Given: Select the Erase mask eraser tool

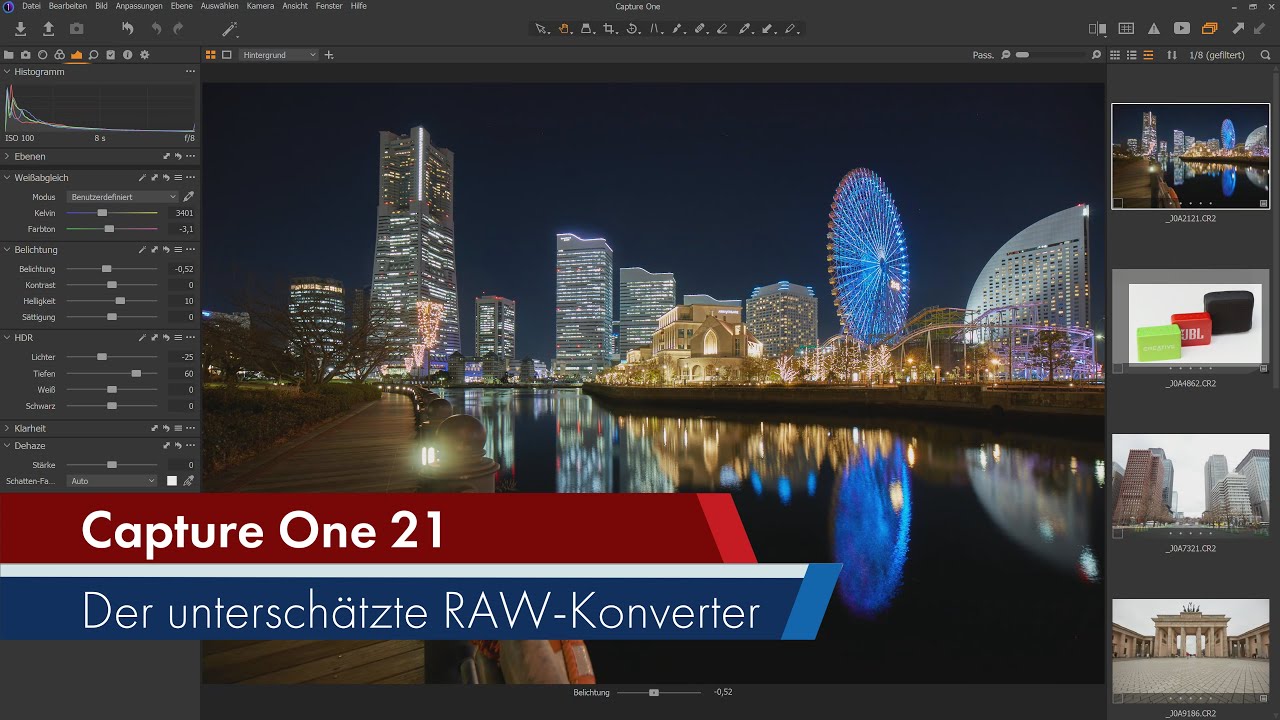Looking at the screenshot, I should coord(722,29).
